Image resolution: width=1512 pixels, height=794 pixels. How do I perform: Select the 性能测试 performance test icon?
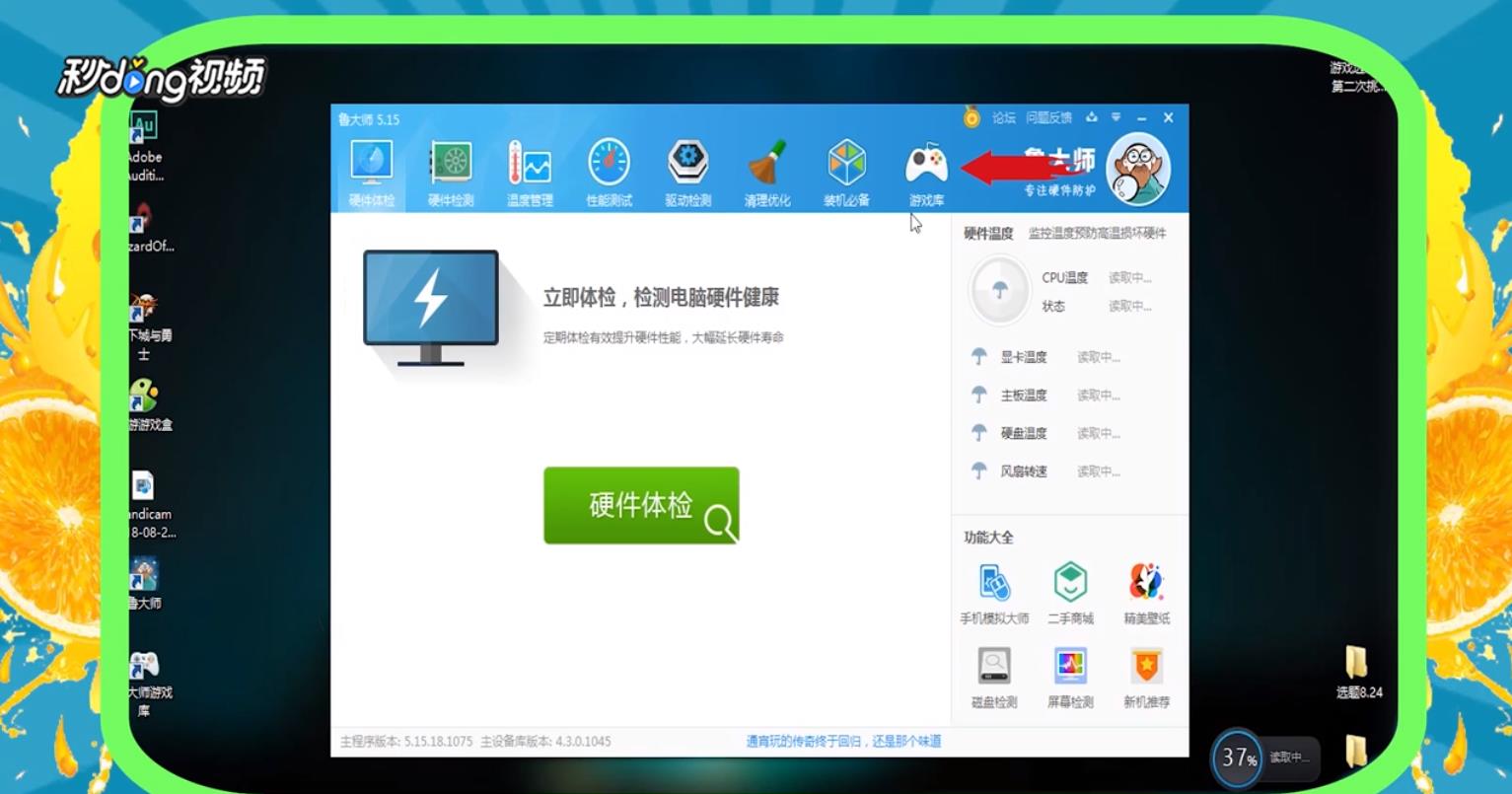coord(609,170)
